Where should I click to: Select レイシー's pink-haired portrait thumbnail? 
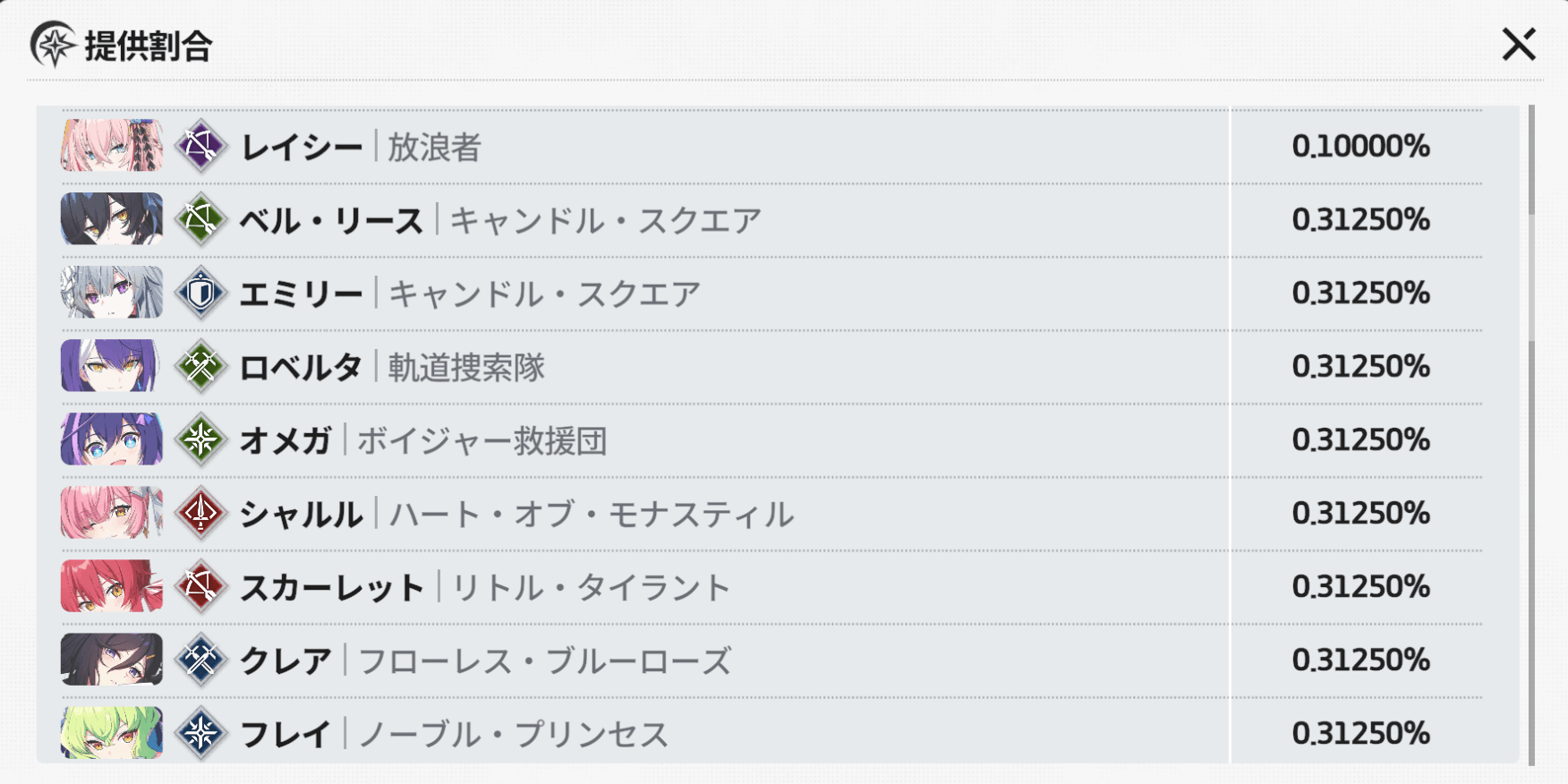(112, 146)
